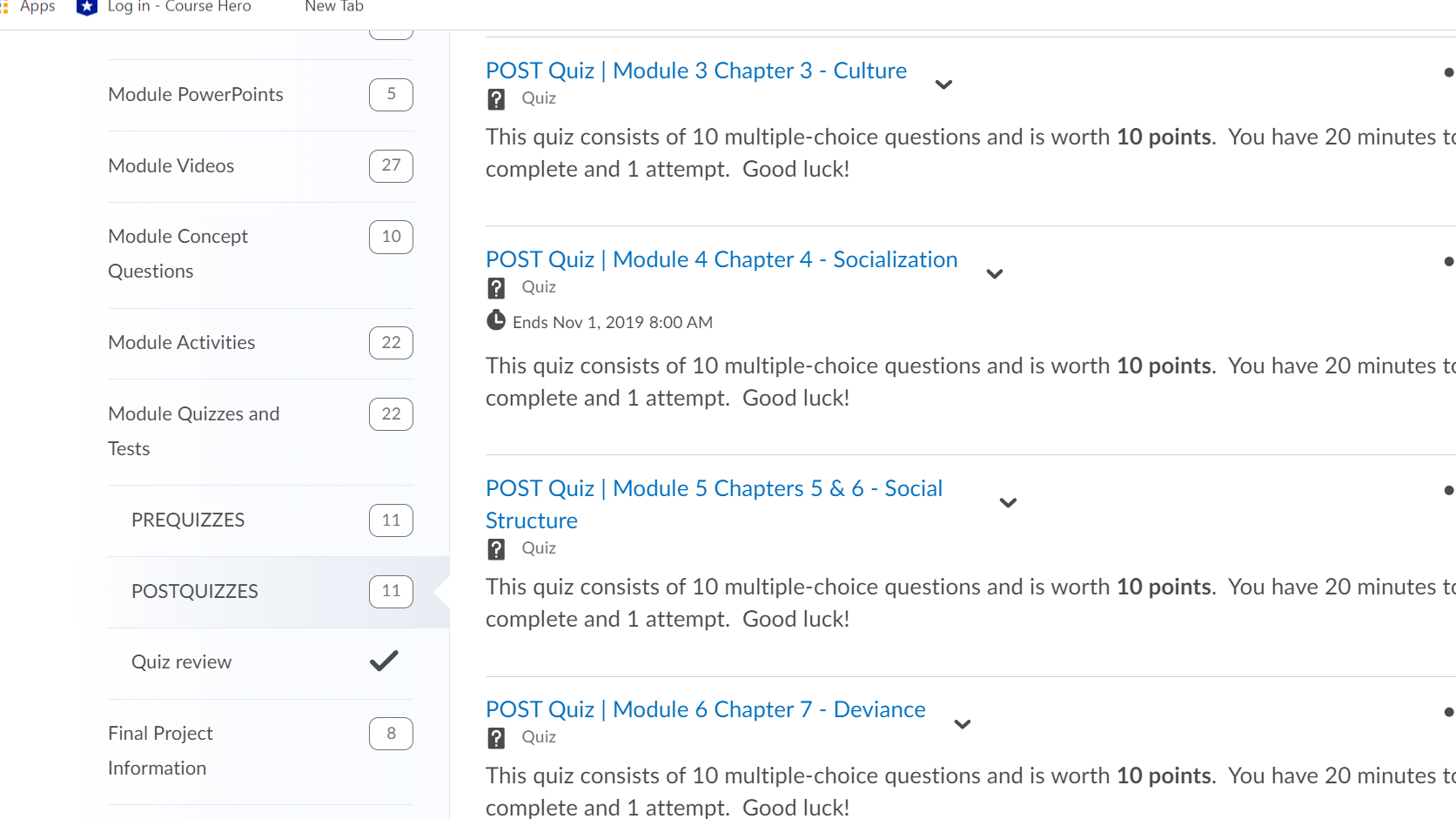This screenshot has width=1456, height=819.
Task: Click quiz icon under Module 3 Culture
Action: click(496, 99)
